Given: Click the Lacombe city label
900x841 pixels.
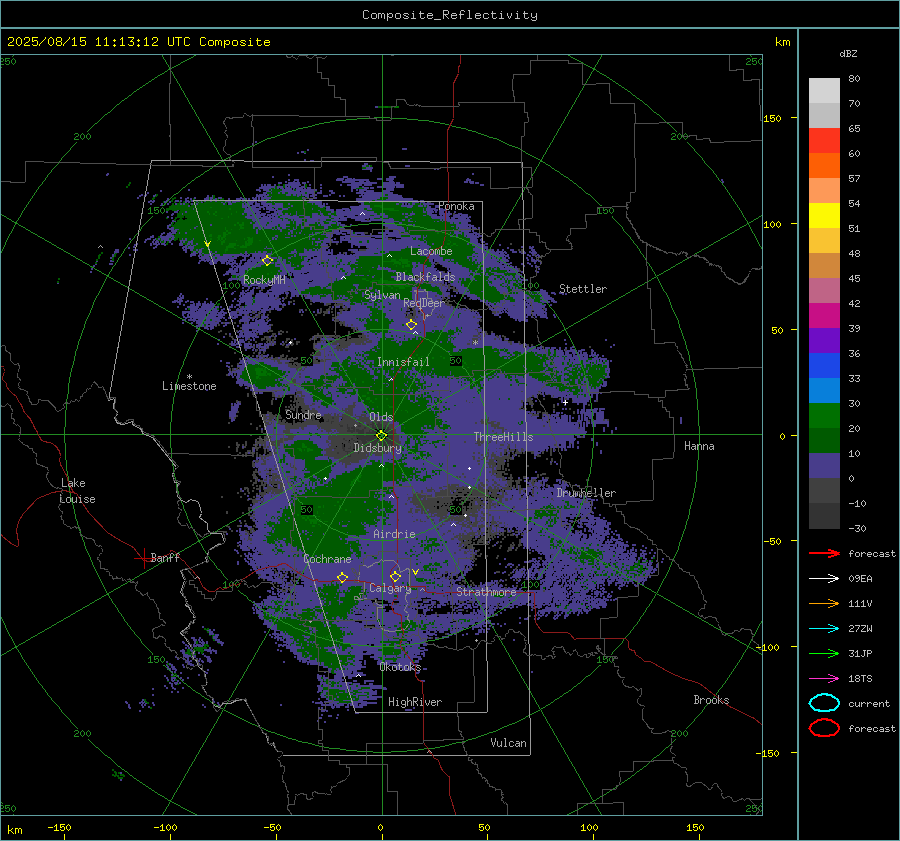Looking at the screenshot, I should click(x=431, y=251).
